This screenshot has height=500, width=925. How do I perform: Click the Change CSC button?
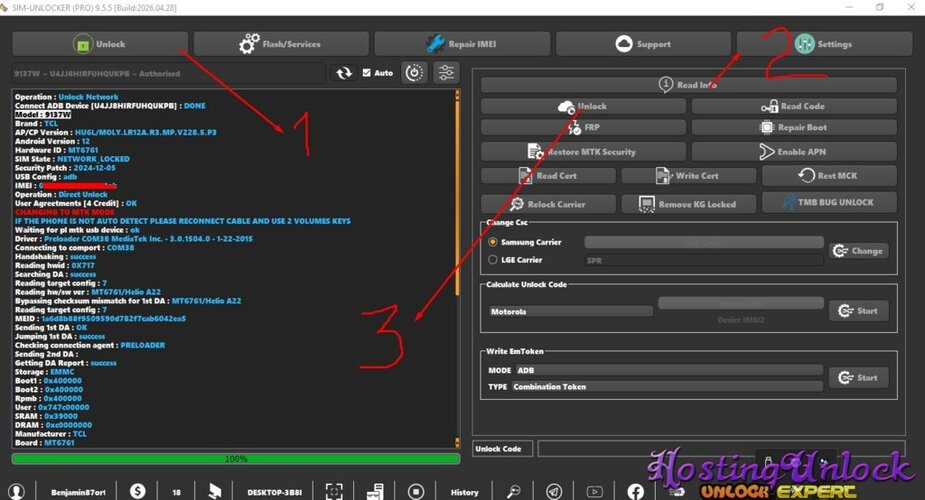(858, 251)
